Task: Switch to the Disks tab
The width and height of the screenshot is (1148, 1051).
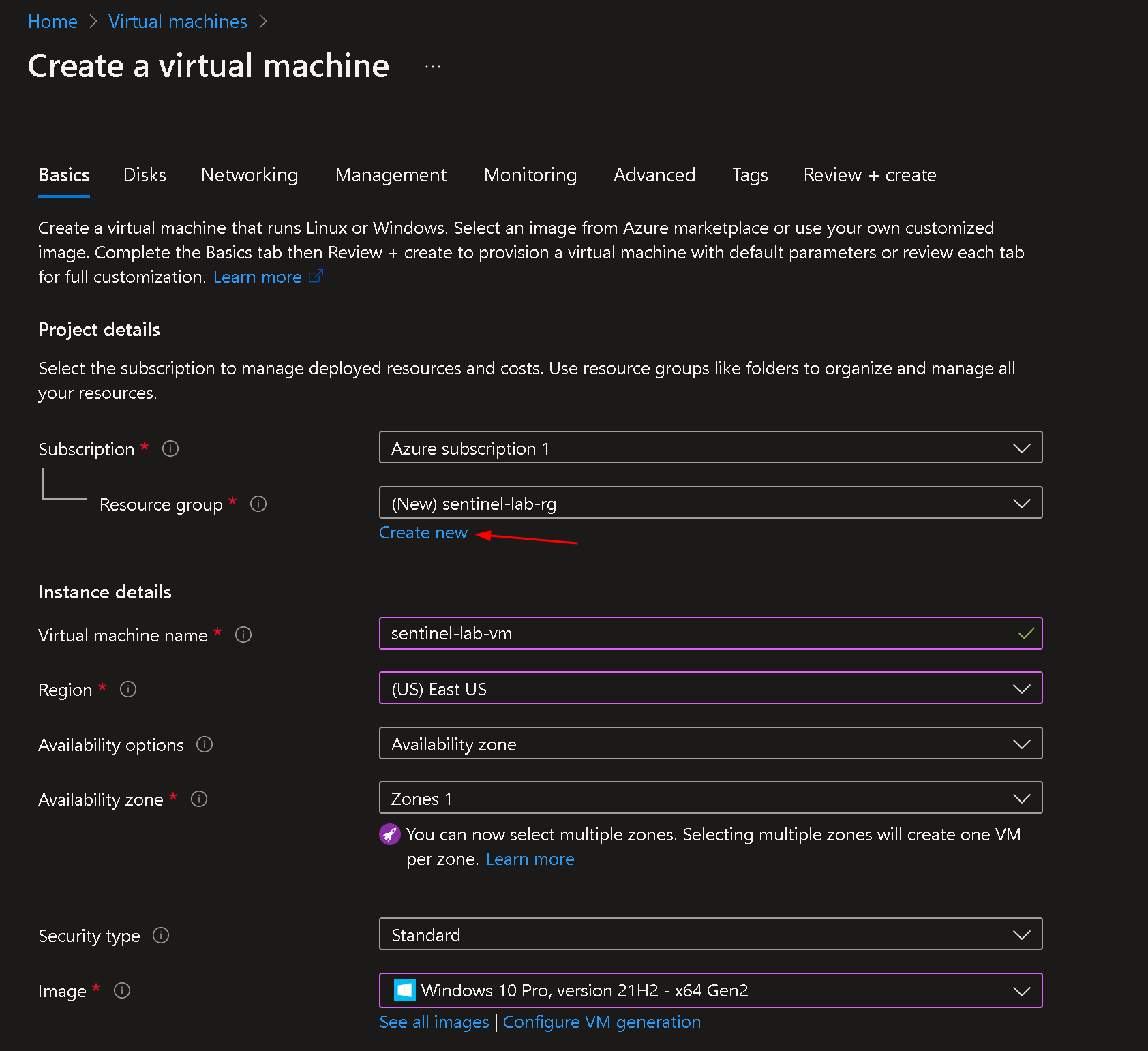Action: click(x=145, y=175)
